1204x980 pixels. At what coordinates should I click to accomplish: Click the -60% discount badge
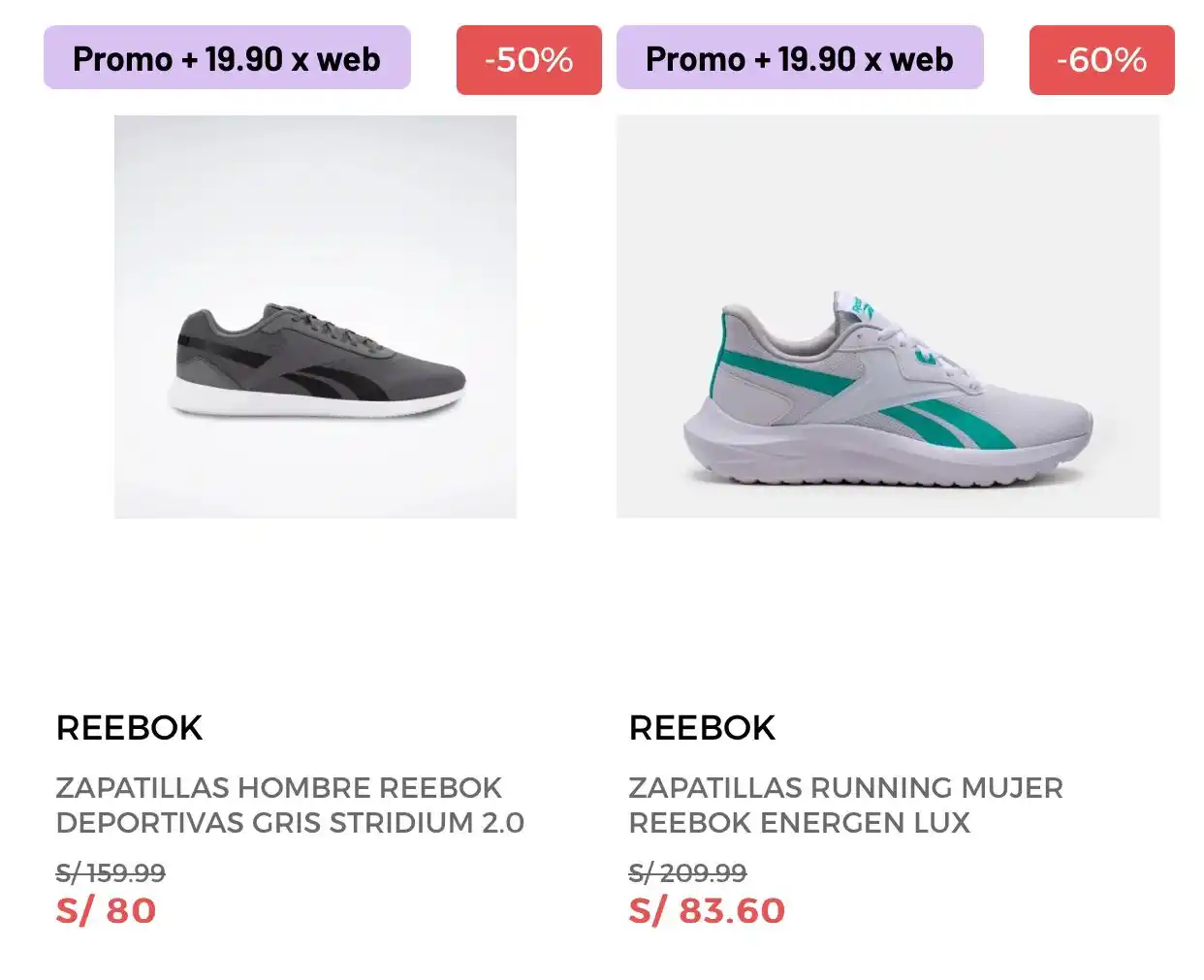pyautogui.click(x=1101, y=60)
